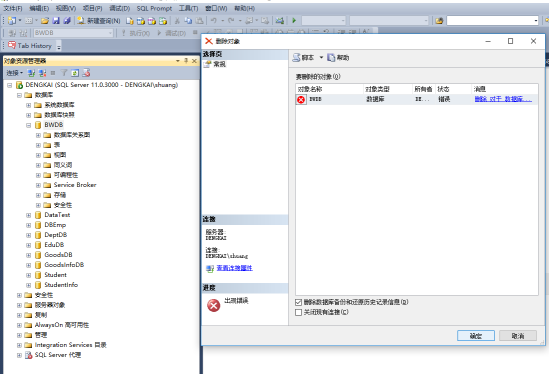
Task: Open the 连接 dropdown in Object Explorer
Action: 14,73
